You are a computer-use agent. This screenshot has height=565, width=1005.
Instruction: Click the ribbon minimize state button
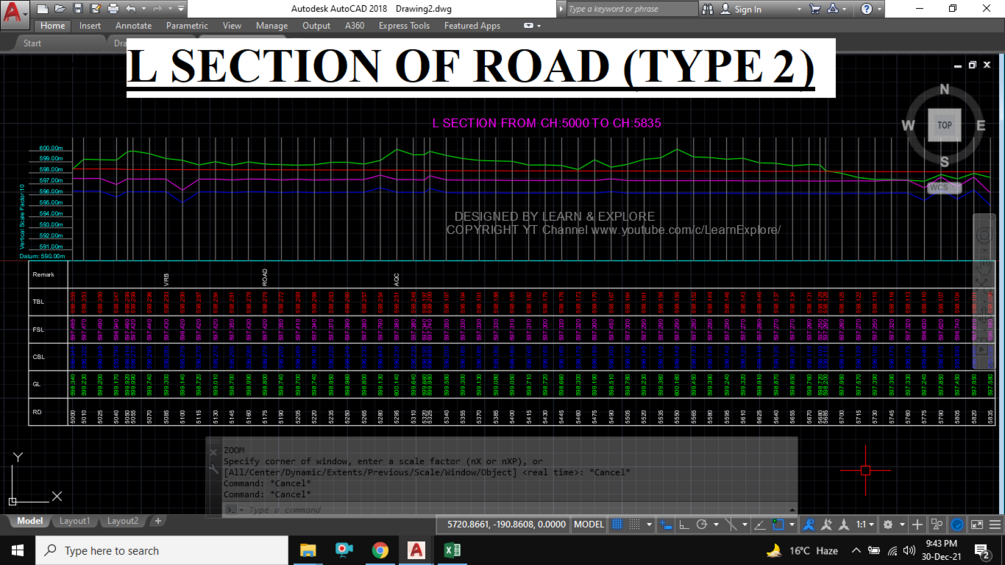[528, 26]
